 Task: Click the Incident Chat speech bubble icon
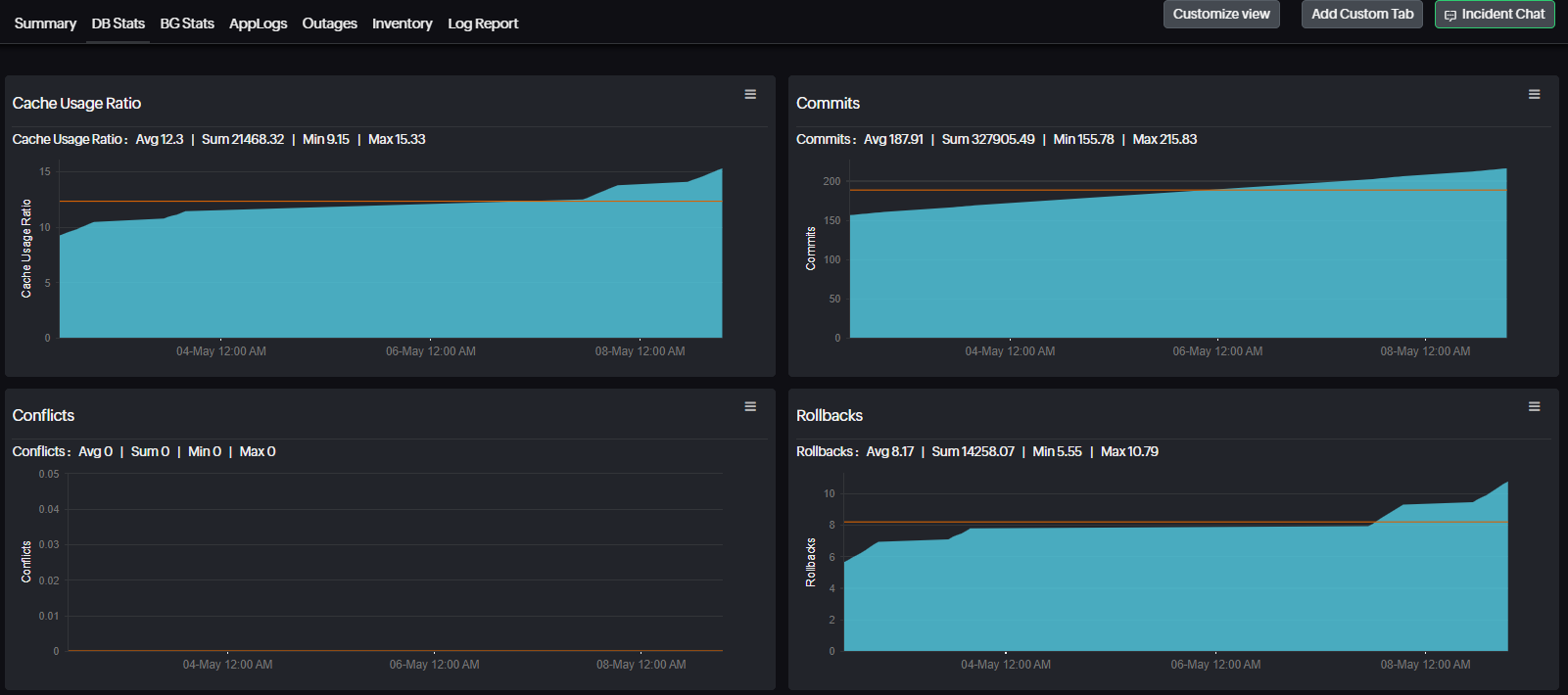pyautogui.click(x=1450, y=15)
